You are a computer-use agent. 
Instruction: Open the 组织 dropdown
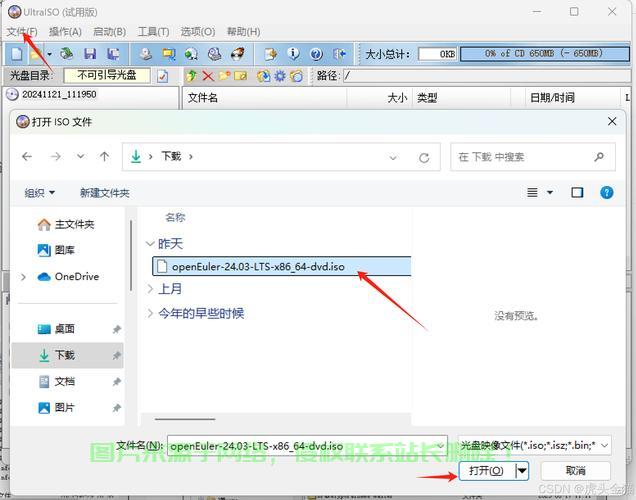click(39, 193)
